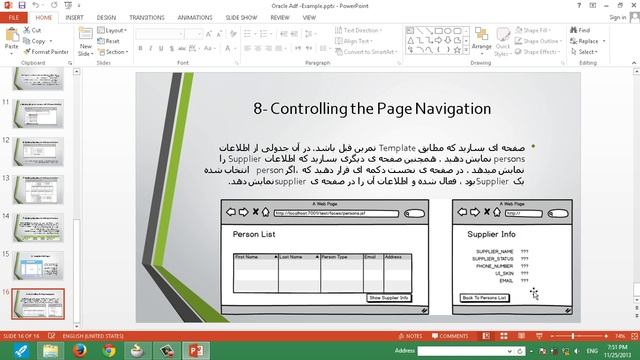640x360 pixels.
Task: Activate the Format Painter brush
Action: [x=46, y=52]
